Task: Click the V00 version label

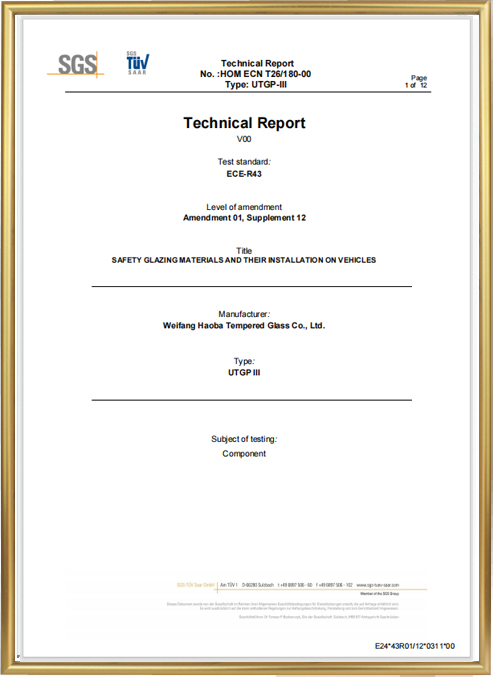Action: click(x=244, y=139)
